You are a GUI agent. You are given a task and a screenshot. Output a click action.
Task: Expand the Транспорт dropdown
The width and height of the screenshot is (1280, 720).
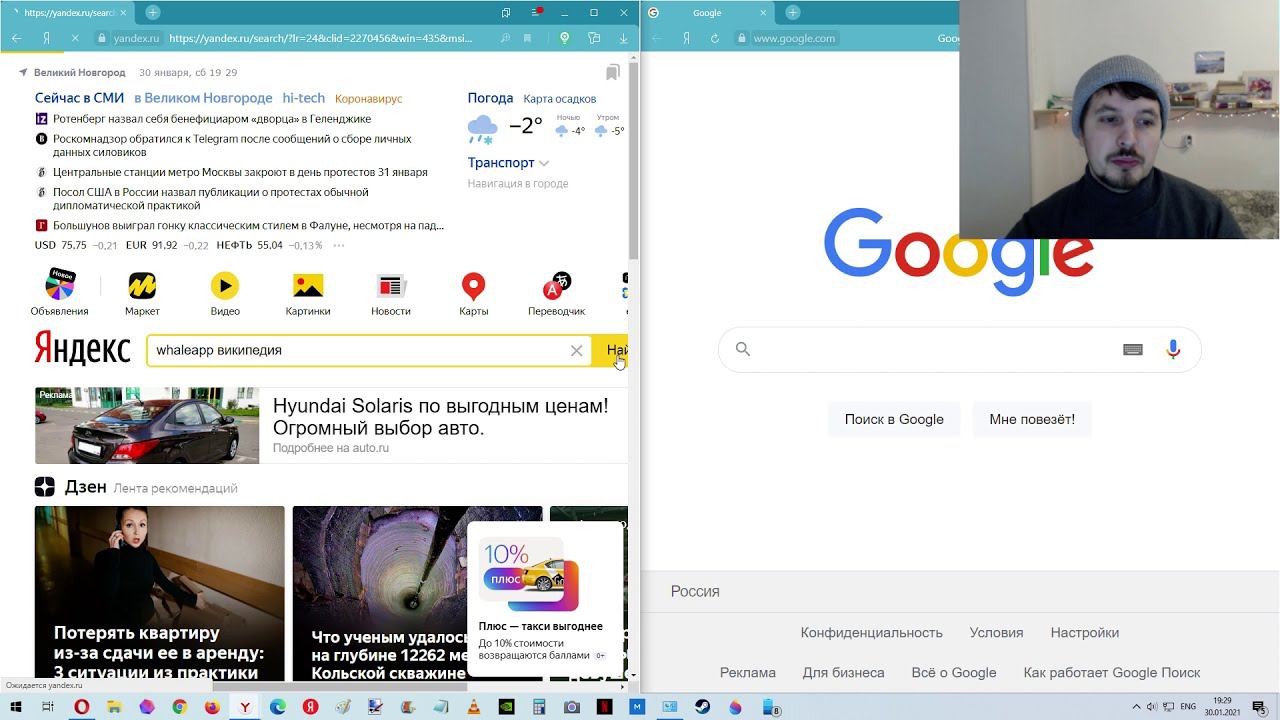[x=544, y=163]
